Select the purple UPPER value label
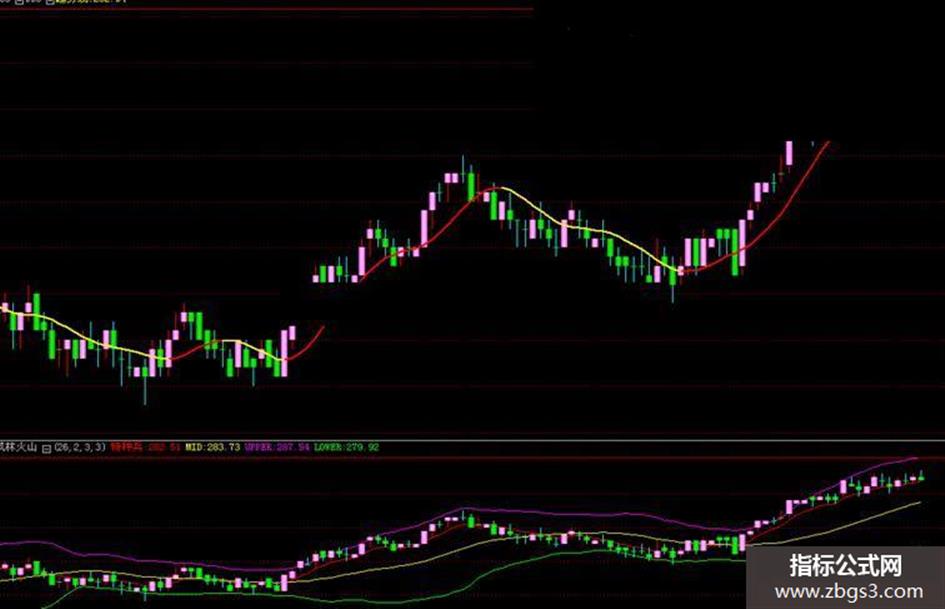945x609 pixels. point(277,447)
